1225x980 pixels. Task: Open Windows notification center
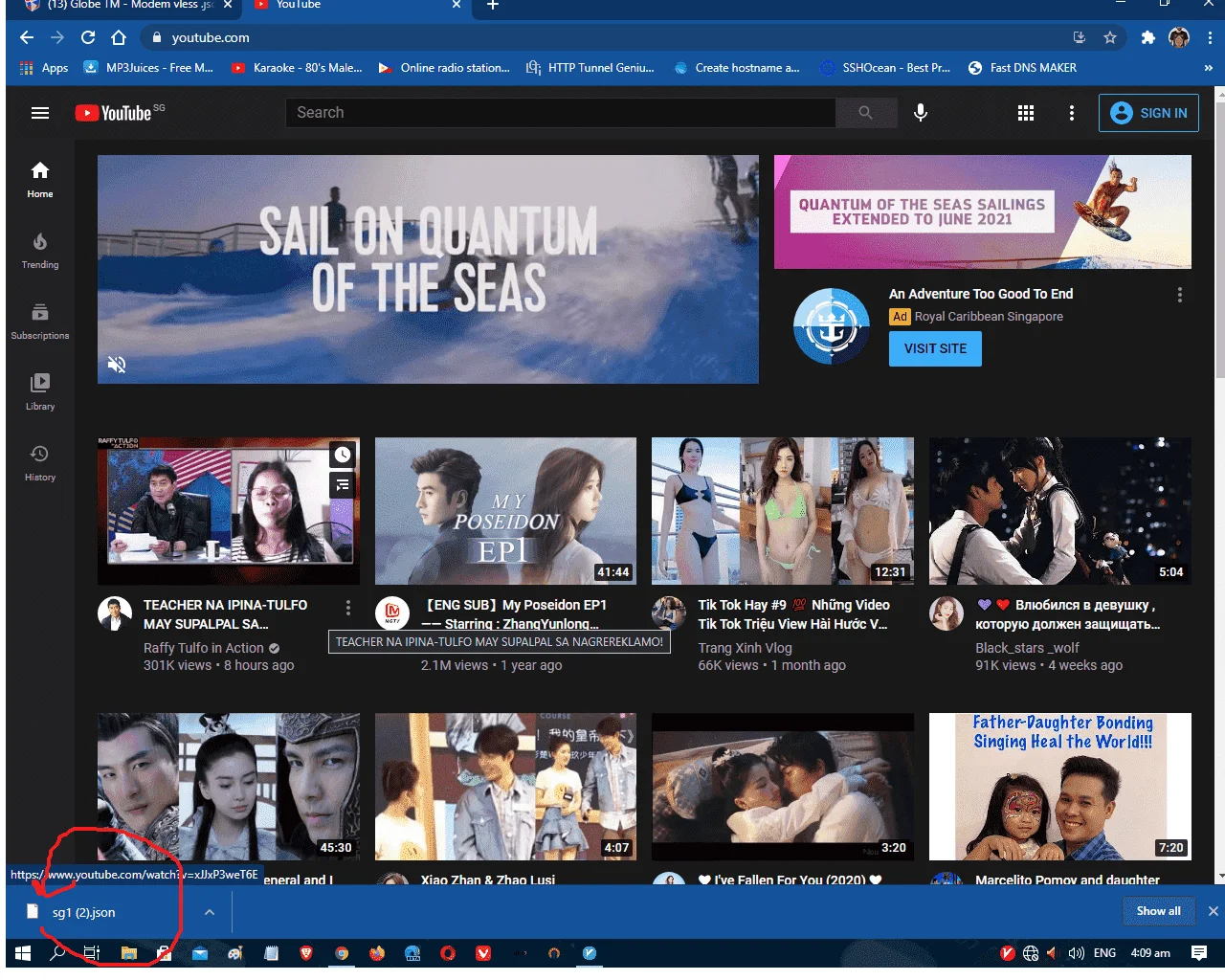1199,953
